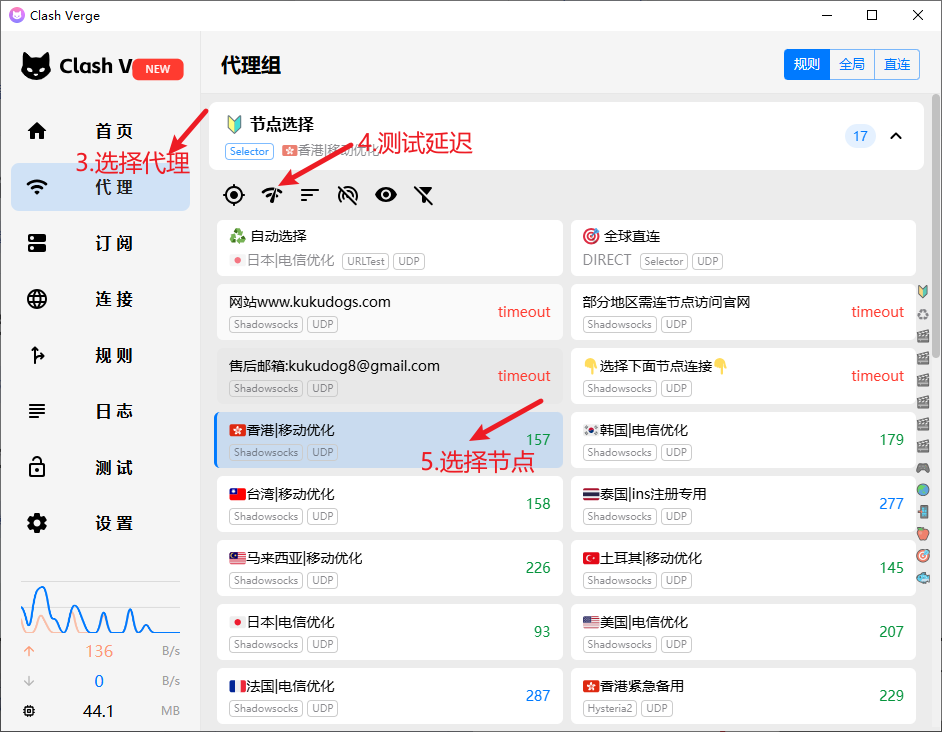Click the Selector tag under 节点选择

(249, 151)
